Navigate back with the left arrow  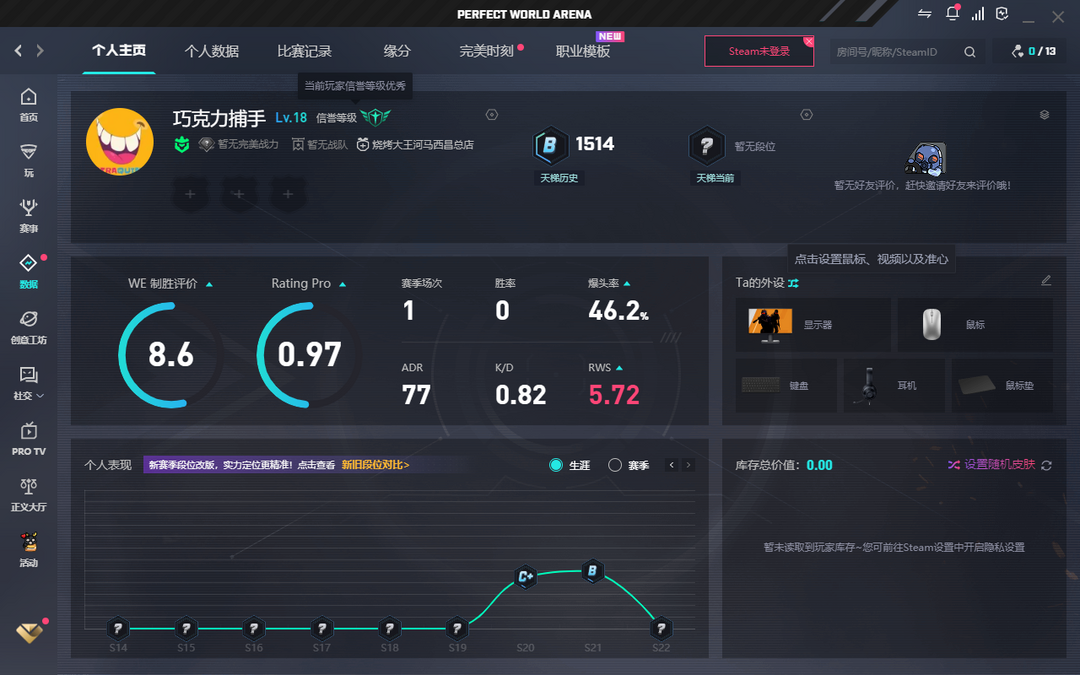(19, 50)
